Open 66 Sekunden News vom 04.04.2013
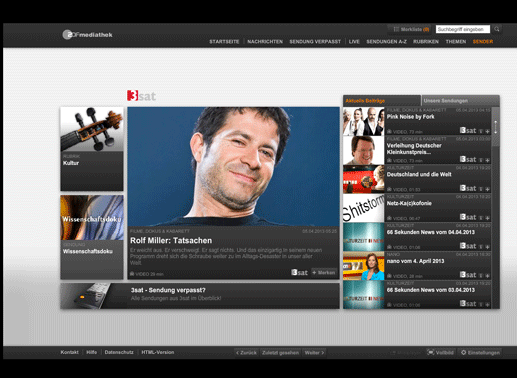 [x=417, y=237]
